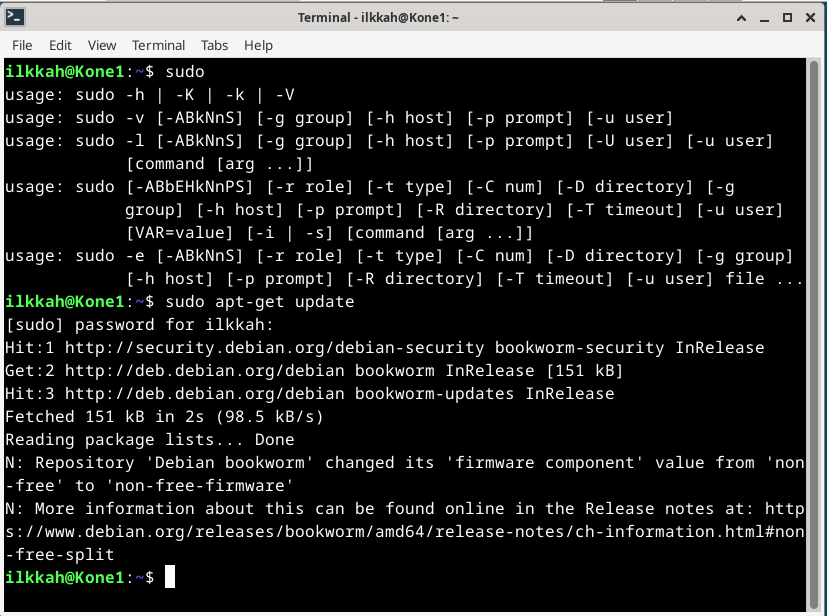Open the Terminal menu

[158, 45]
